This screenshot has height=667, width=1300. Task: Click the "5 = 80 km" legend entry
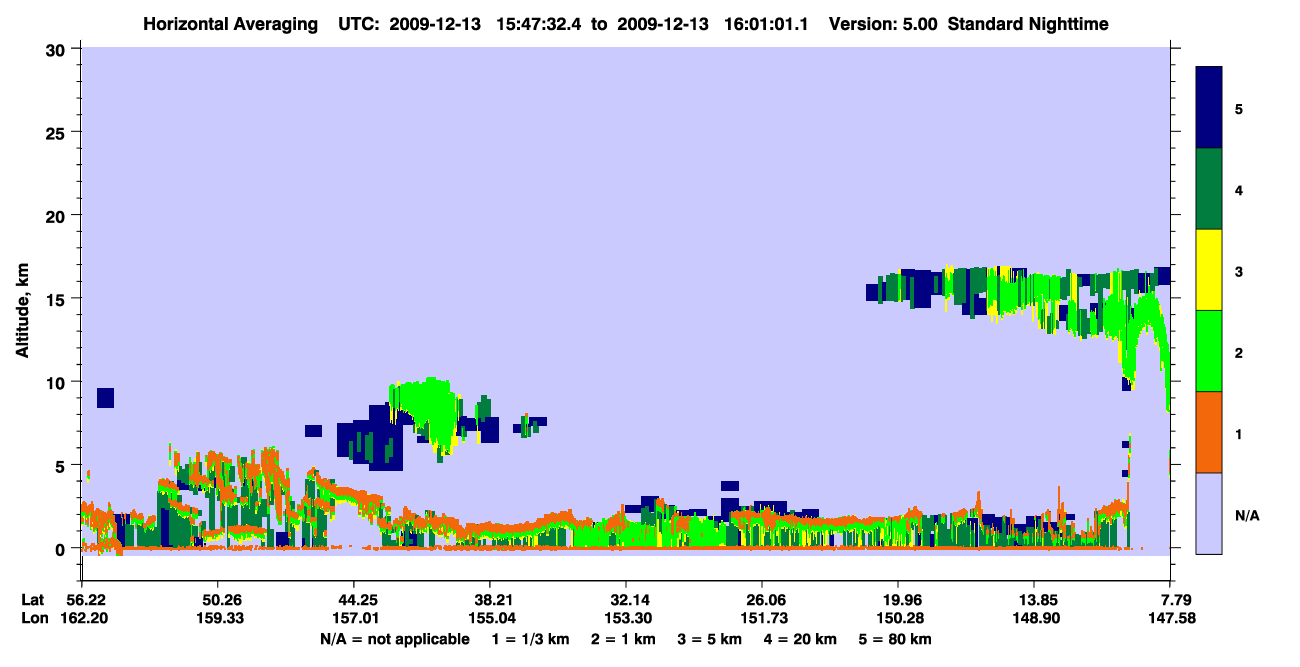897,638
